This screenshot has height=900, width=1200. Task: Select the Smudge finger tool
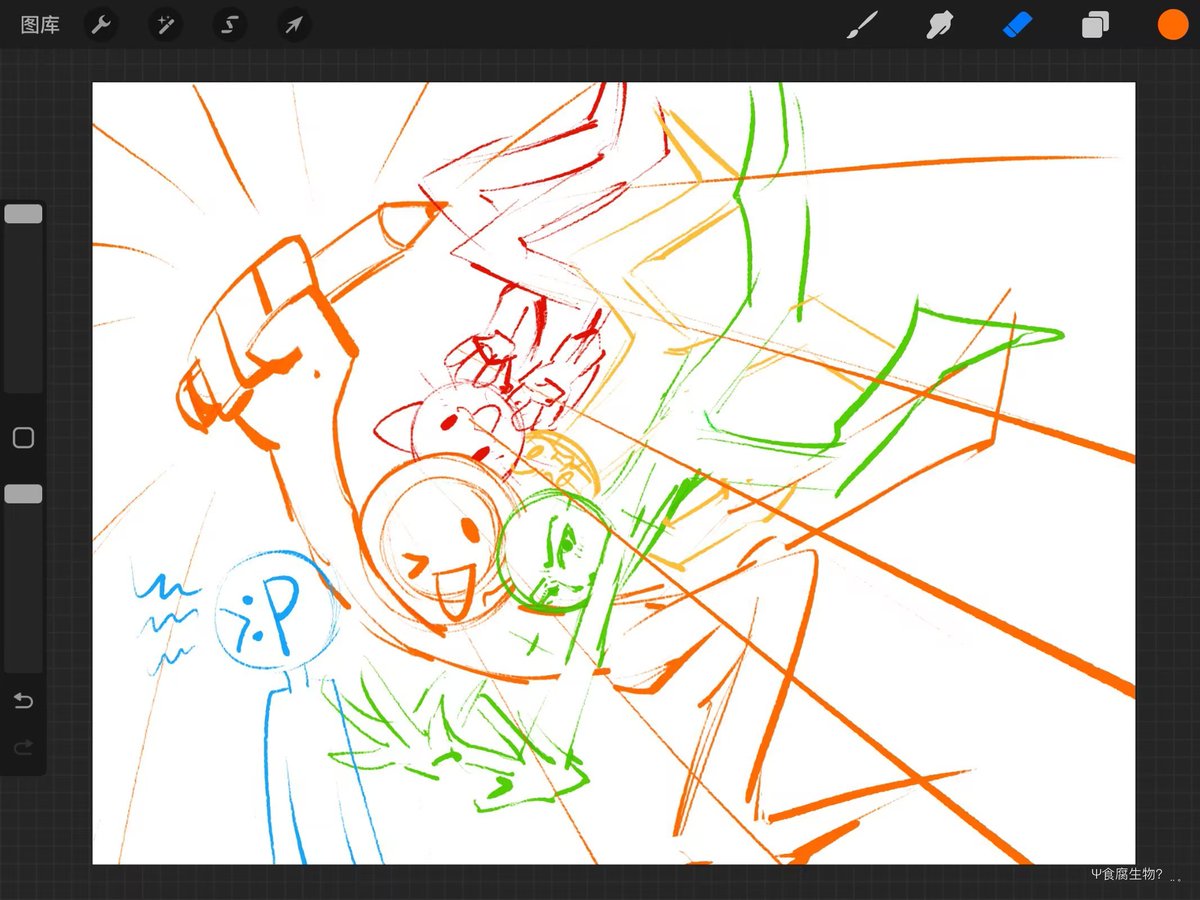[939, 25]
